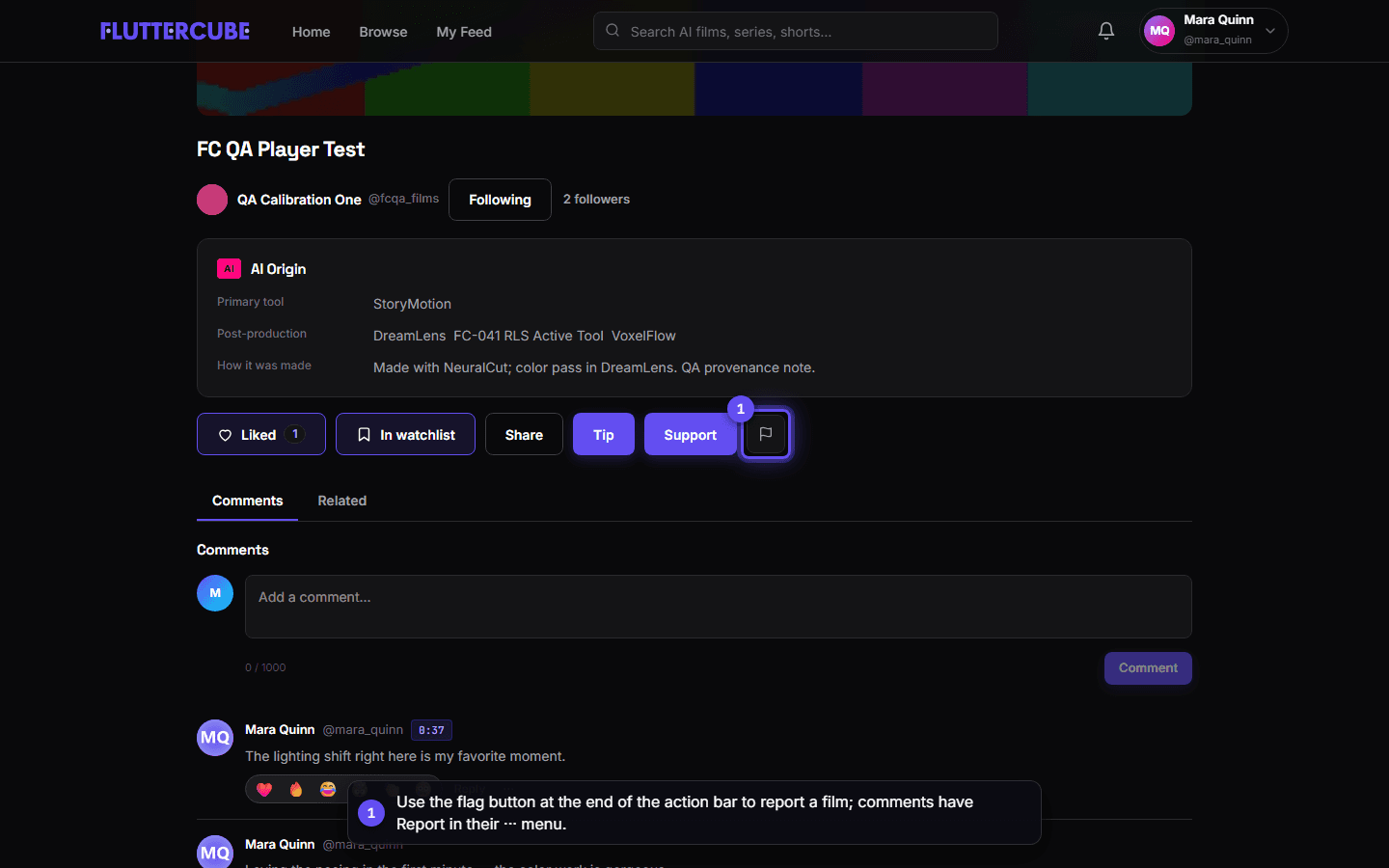Open Browse in navigation

(383, 32)
